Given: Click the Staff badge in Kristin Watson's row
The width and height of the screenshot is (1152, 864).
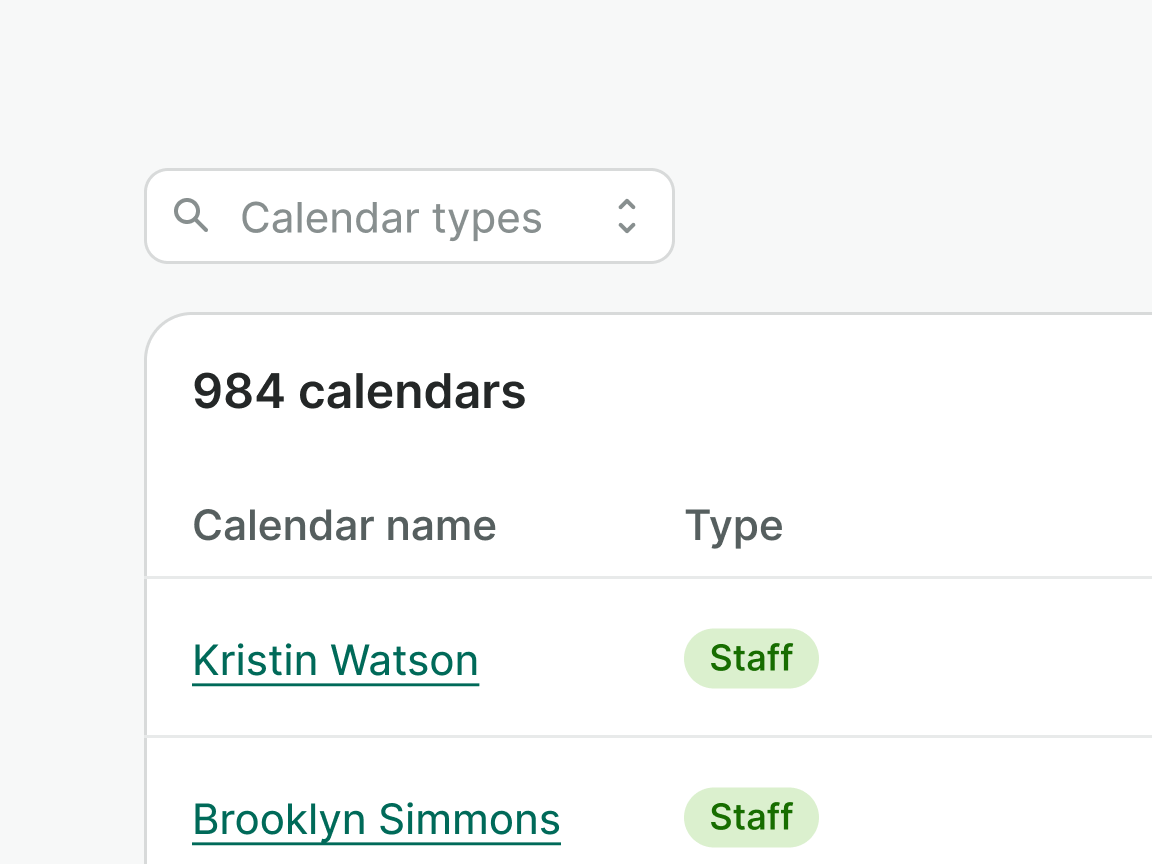Looking at the screenshot, I should tap(751, 658).
